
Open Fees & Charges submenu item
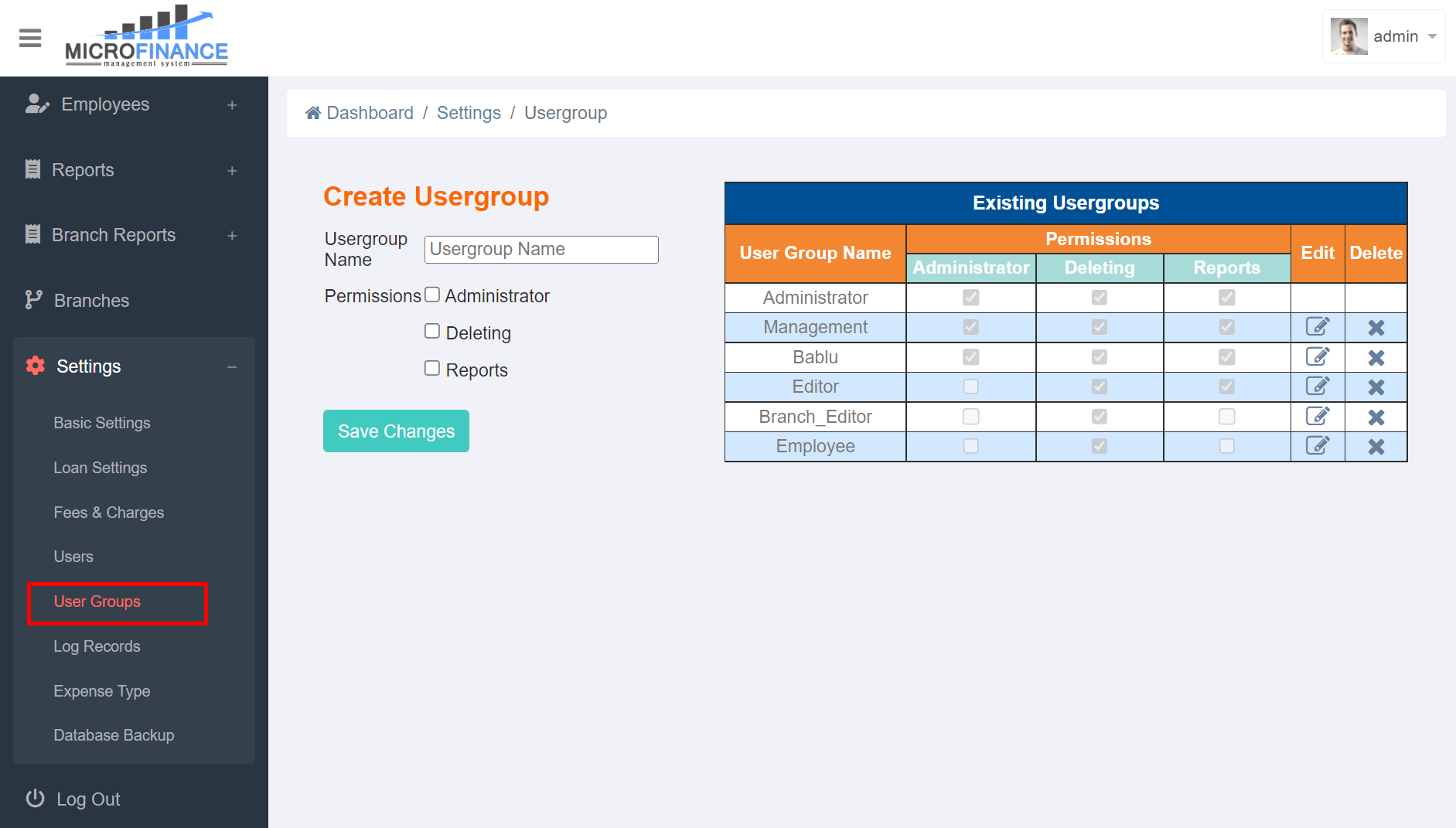[x=109, y=513]
